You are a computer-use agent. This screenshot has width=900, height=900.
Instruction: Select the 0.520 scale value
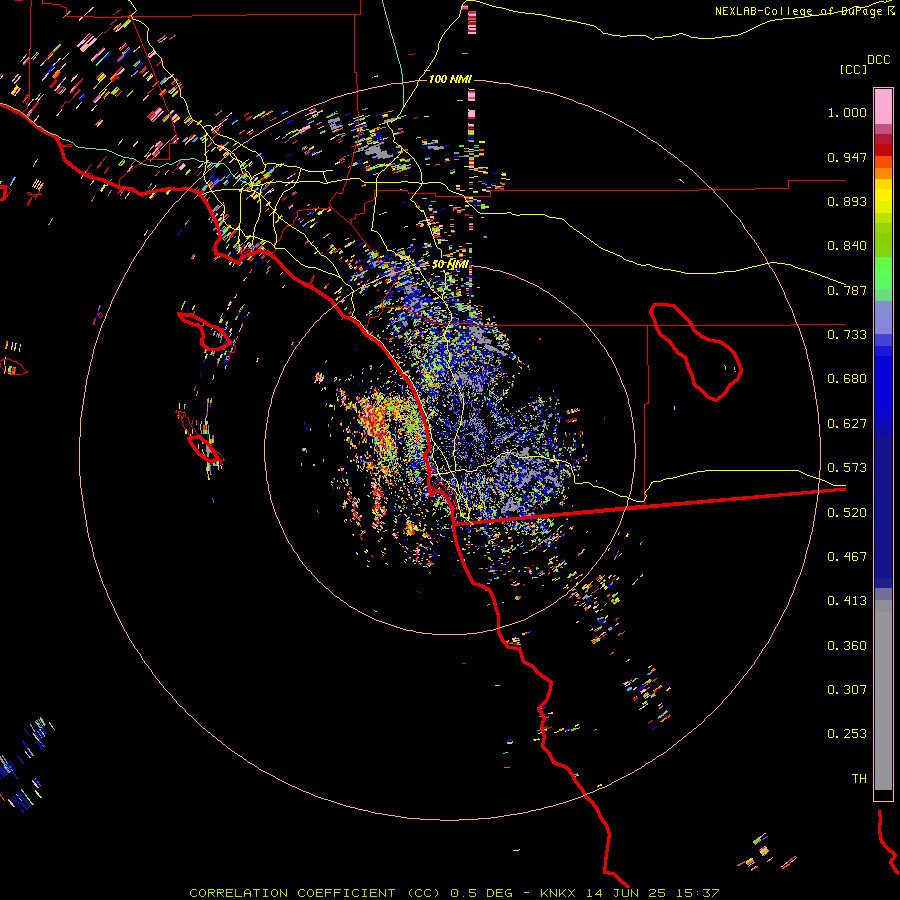pos(847,513)
